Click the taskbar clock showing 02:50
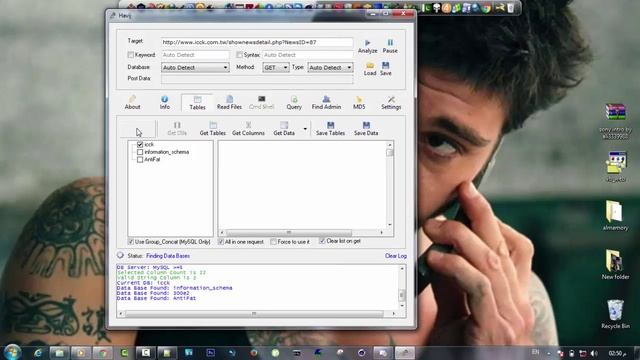Screen dimensions: 640x360 [x=617, y=353]
